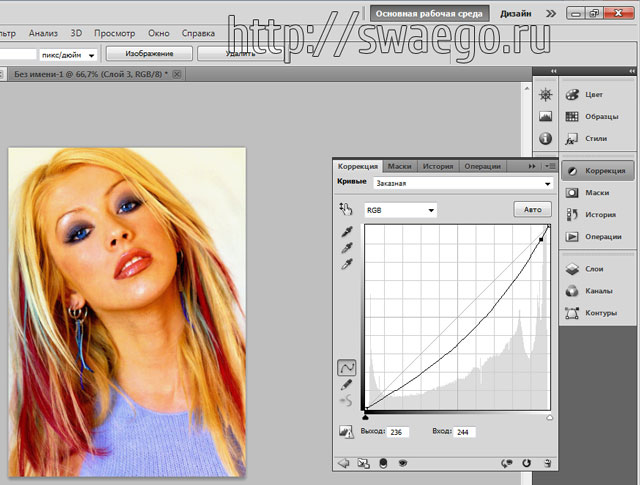
Task: Open the Navigator wheel panel icon
Action: (x=545, y=94)
